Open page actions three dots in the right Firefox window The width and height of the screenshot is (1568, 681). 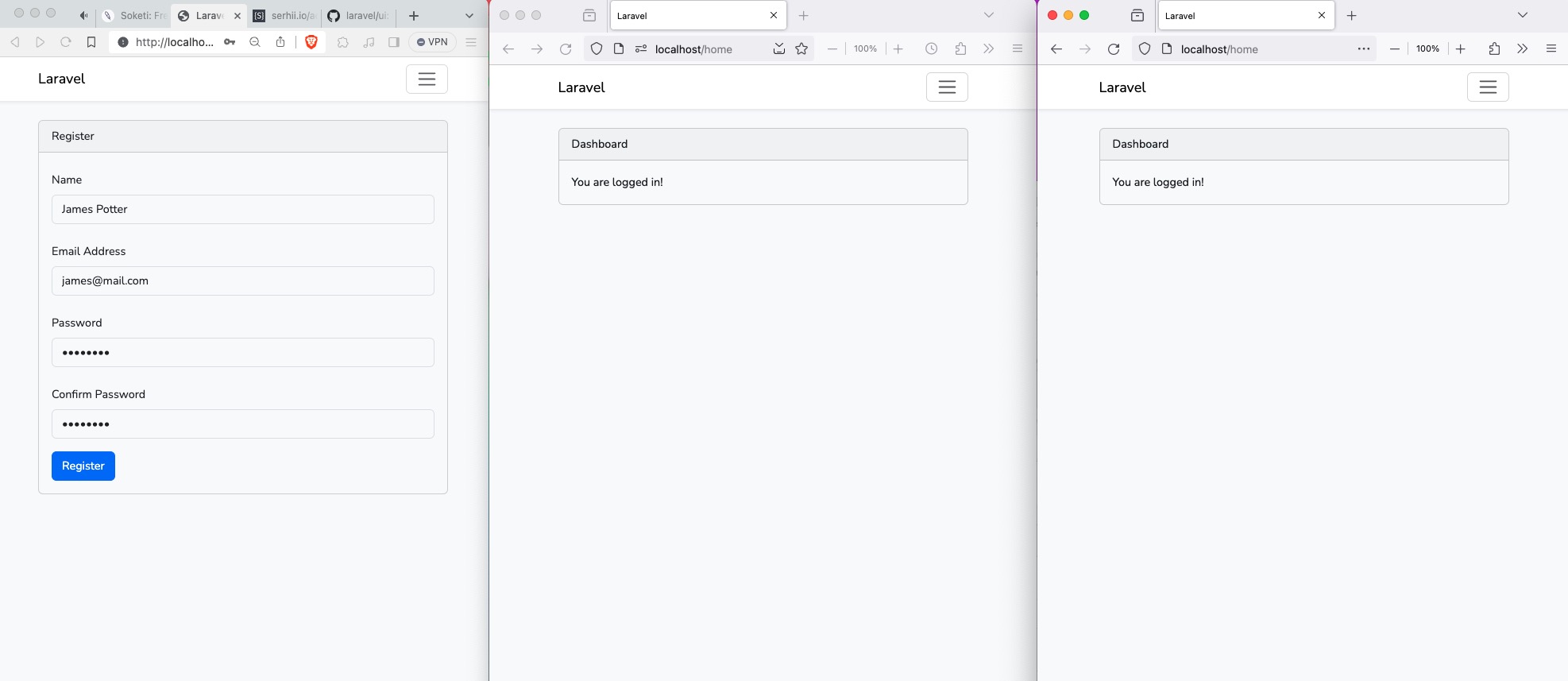point(1364,49)
